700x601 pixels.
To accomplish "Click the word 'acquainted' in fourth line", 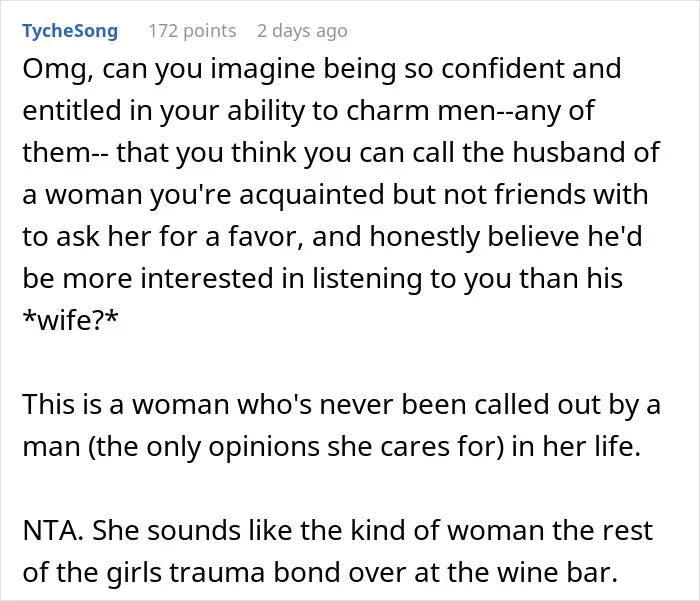I will point(312,195).
